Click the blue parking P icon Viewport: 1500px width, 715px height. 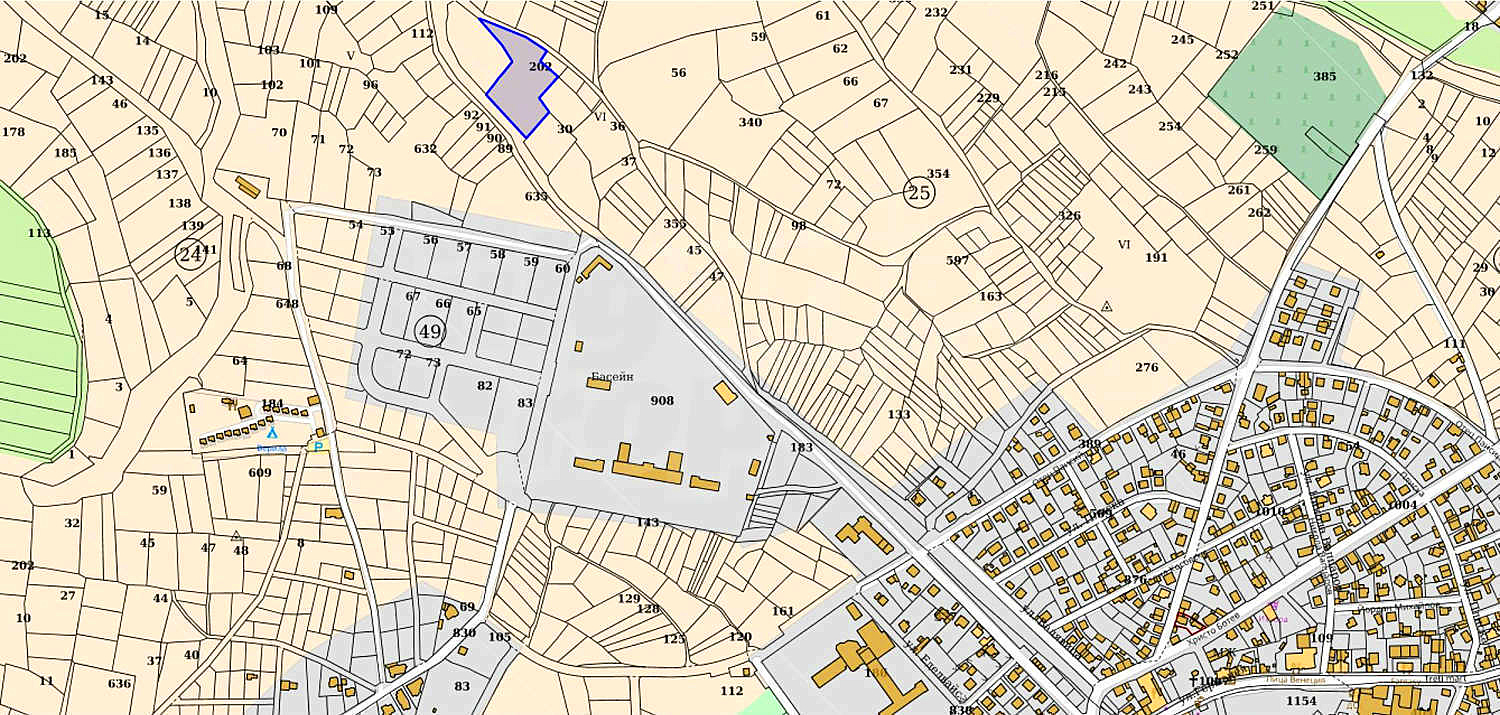click(x=319, y=447)
